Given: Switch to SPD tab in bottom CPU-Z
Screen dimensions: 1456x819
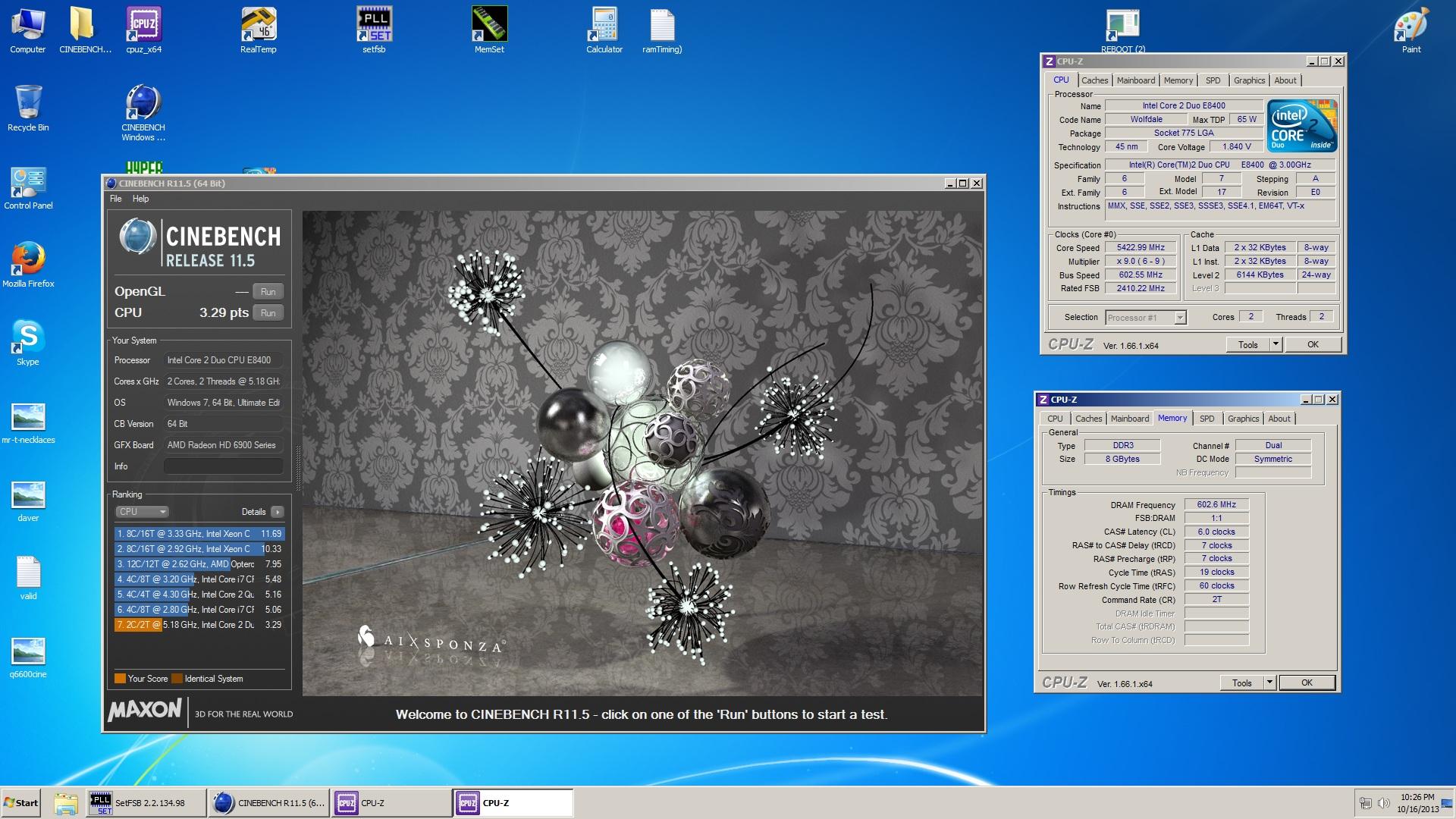Looking at the screenshot, I should coord(1207,419).
